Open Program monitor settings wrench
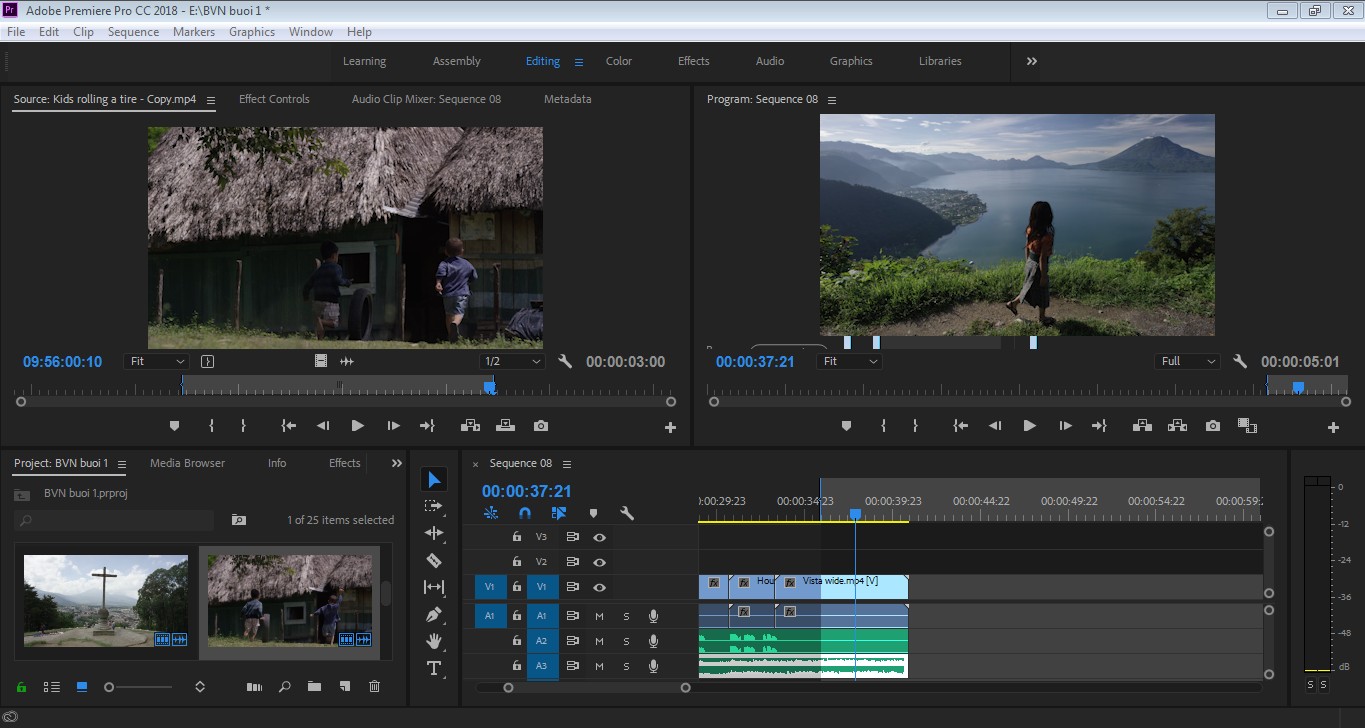This screenshot has width=1365, height=728. click(x=1240, y=361)
